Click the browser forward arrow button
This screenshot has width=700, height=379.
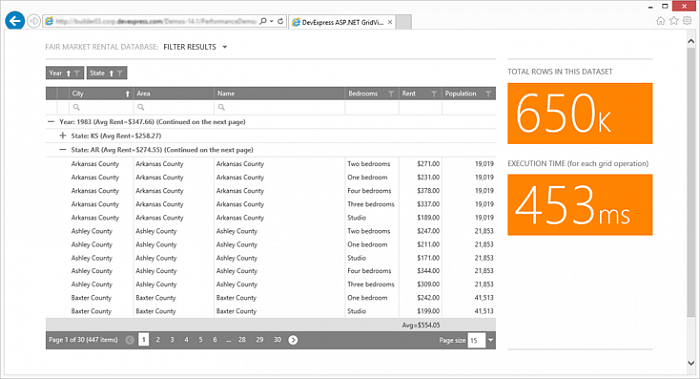tap(34, 21)
